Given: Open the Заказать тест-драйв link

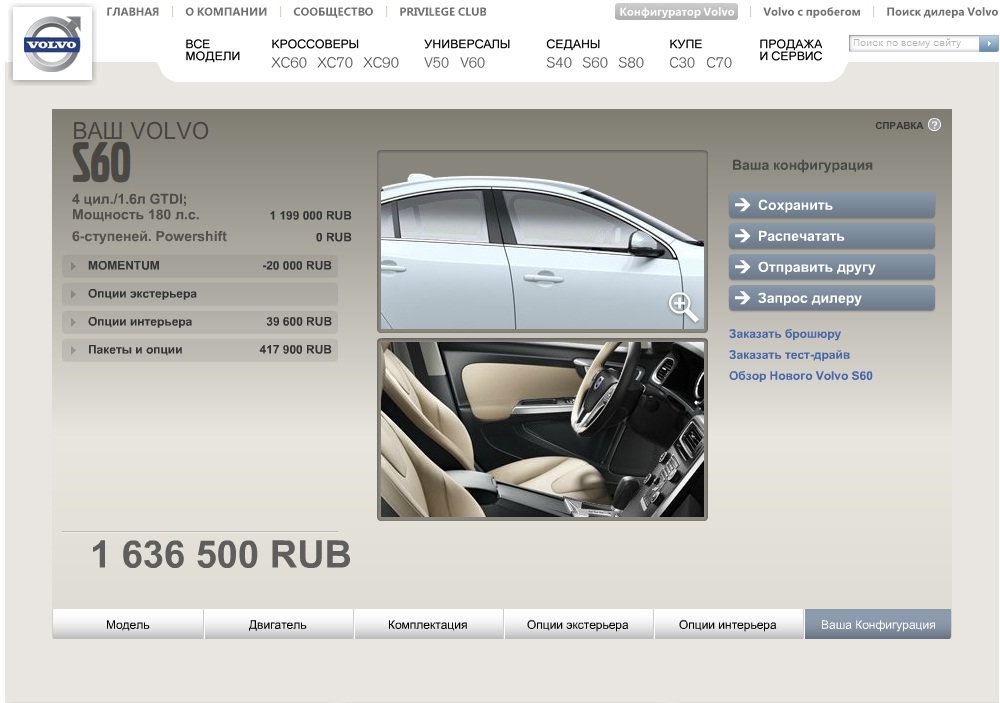Looking at the screenshot, I should 789,355.
